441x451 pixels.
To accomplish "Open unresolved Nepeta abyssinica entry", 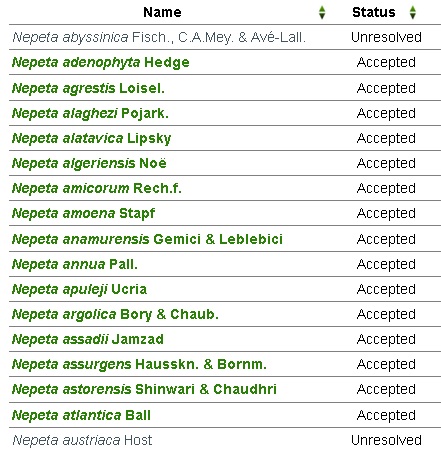I will pyautogui.click(x=159, y=37).
